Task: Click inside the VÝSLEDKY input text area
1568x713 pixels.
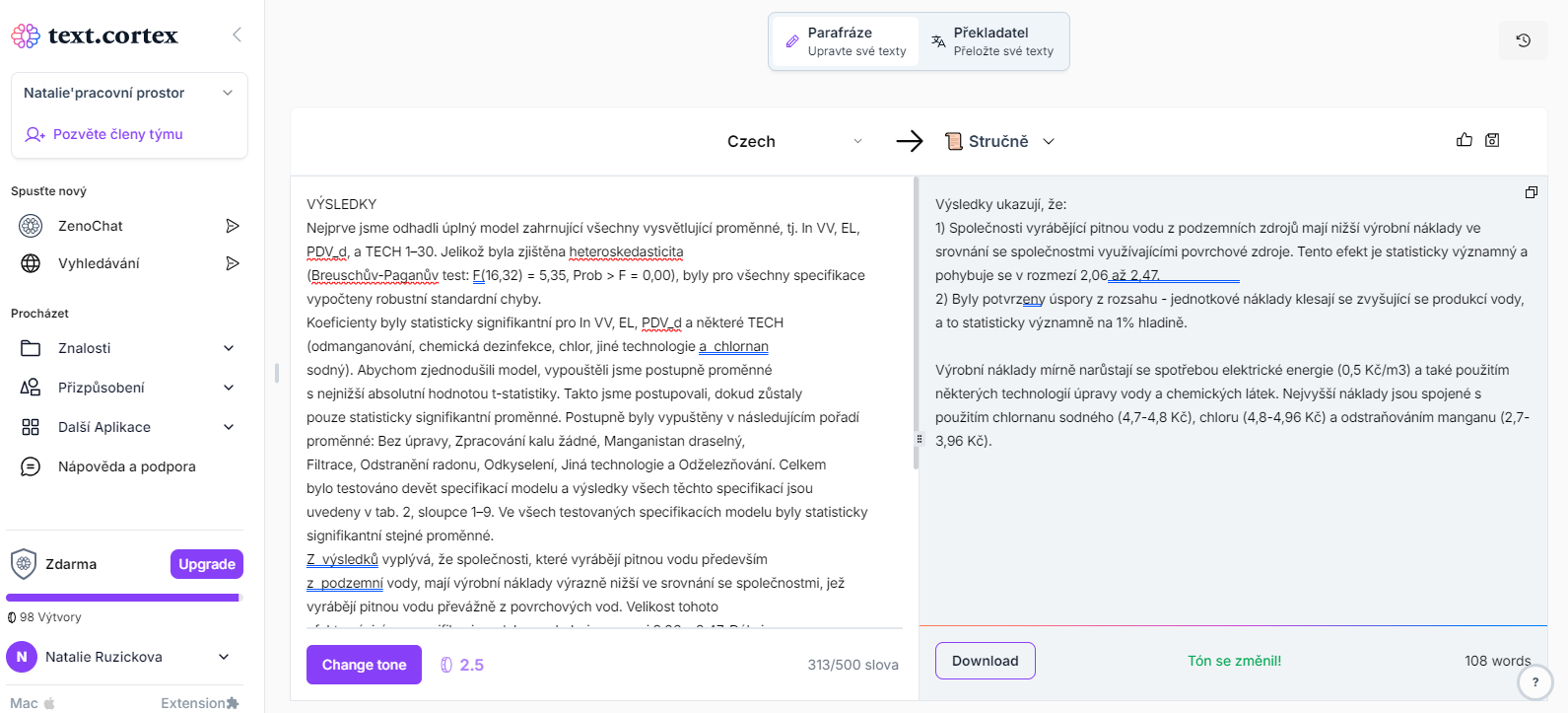Action: coord(603,404)
